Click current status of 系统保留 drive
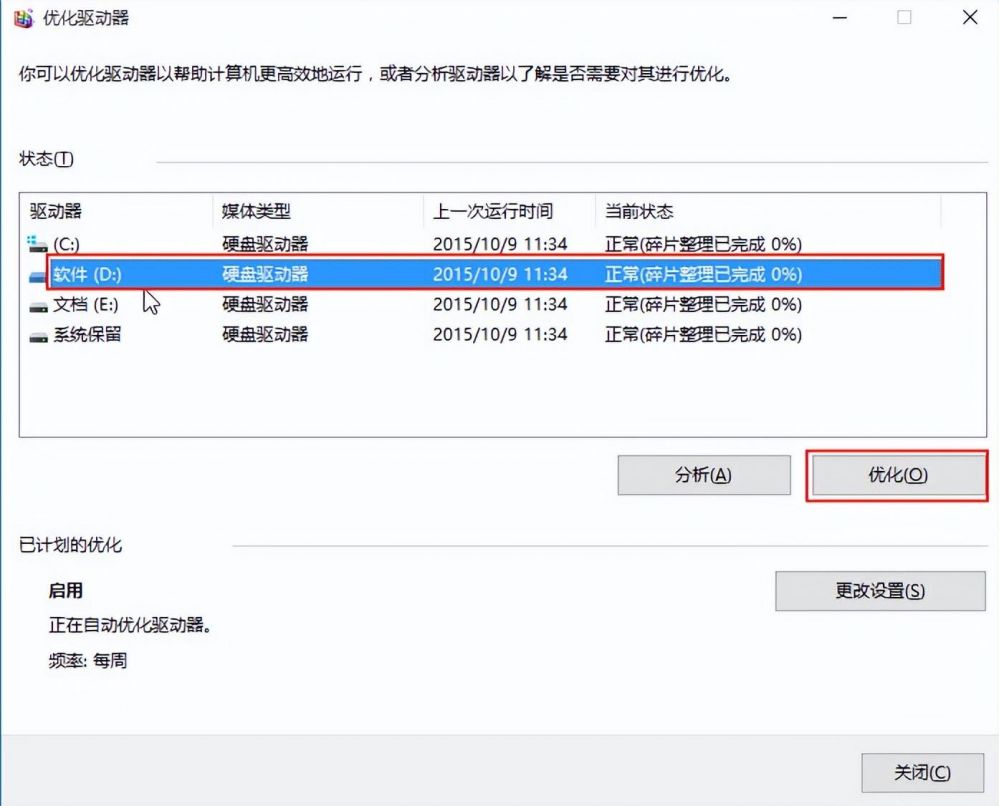999x806 pixels. (x=703, y=335)
